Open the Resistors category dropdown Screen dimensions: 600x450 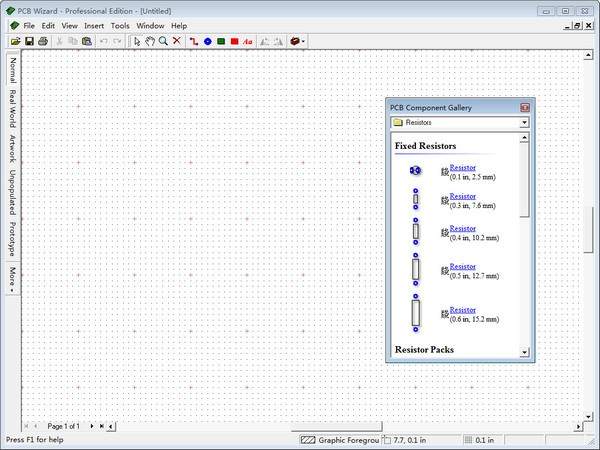(x=524, y=123)
